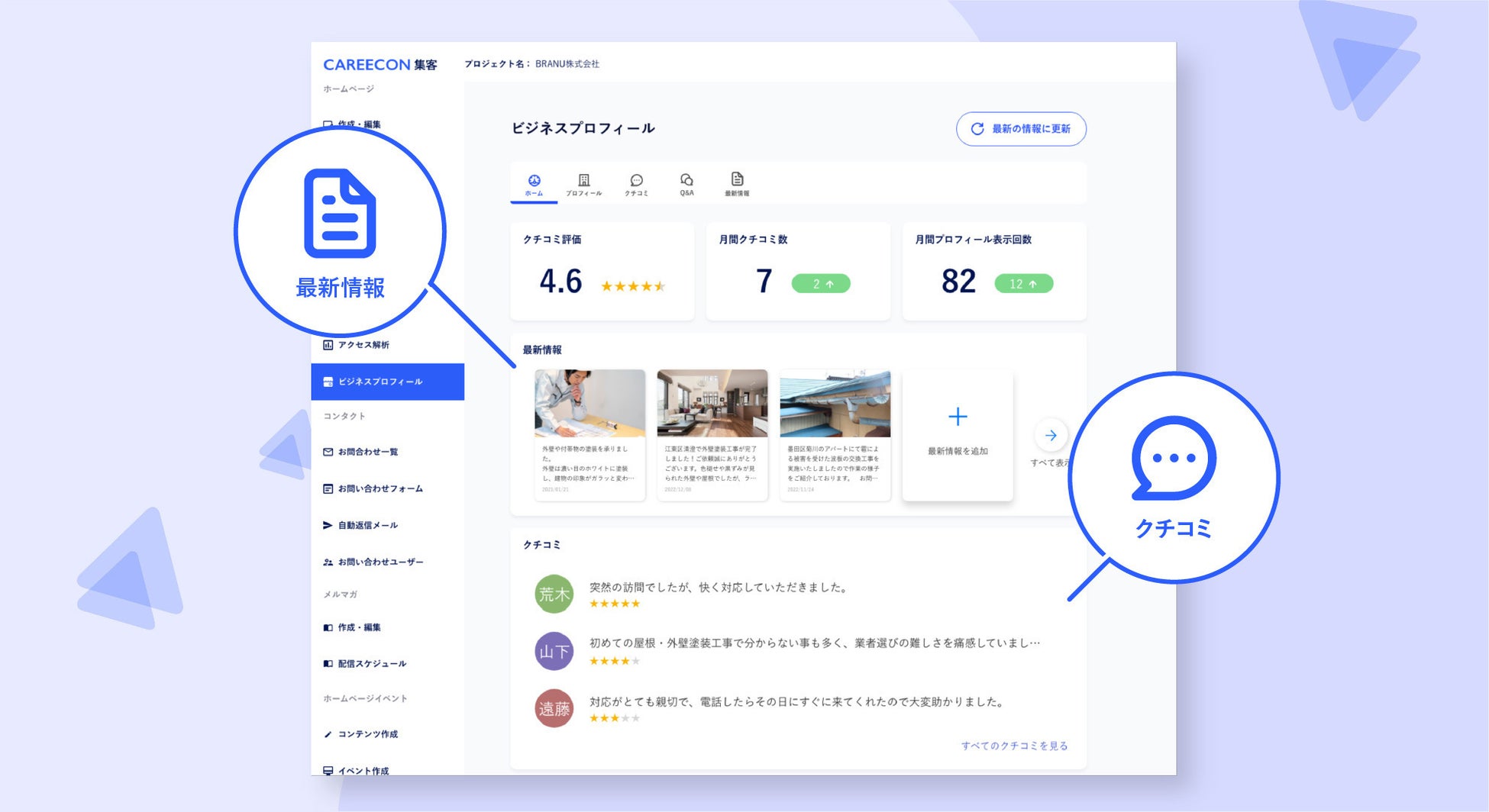Select the コンテンツ作成 pencil icon
Screen dimensions: 1489x812
[328, 734]
